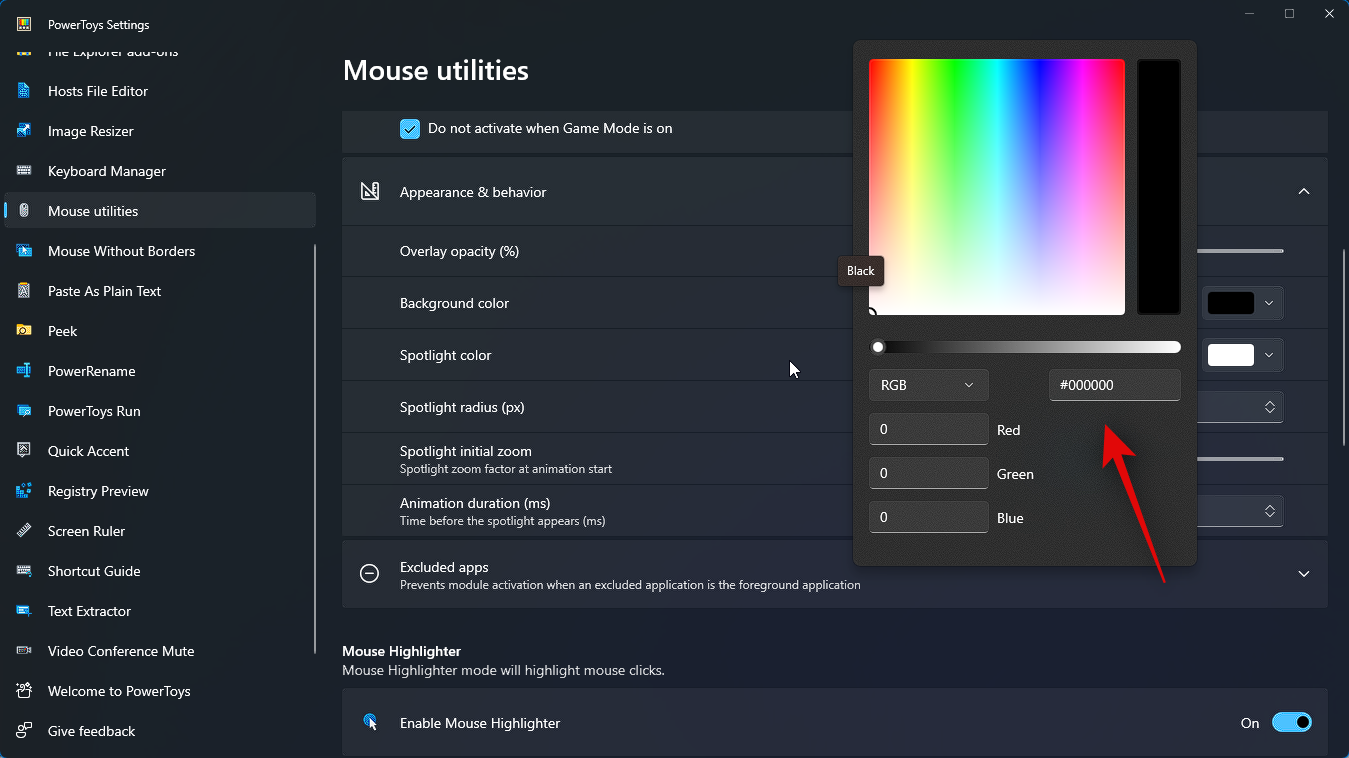Click the Spotlight radius spinner arrows
1349x758 pixels.
pos(1269,407)
